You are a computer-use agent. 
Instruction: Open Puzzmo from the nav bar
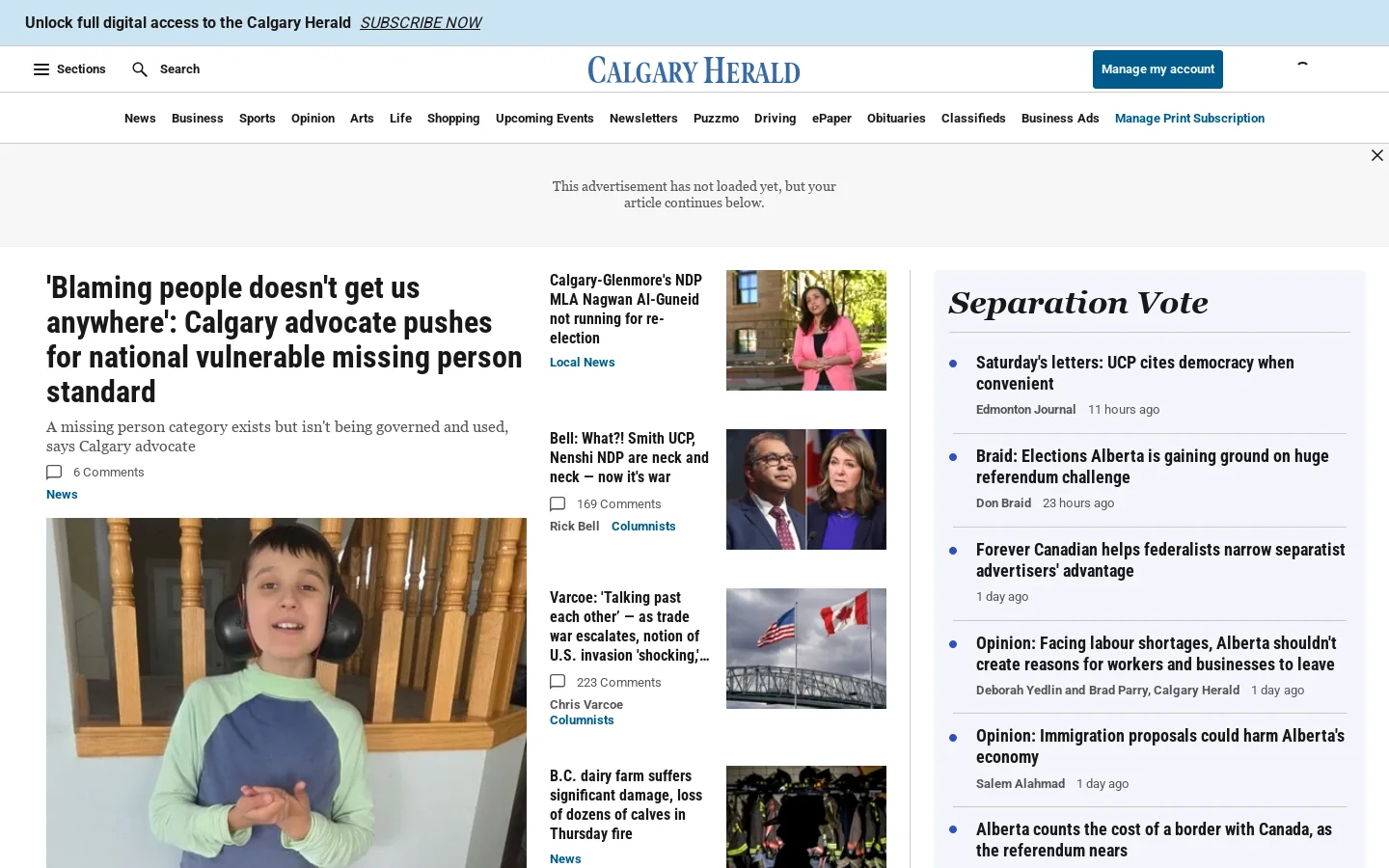coord(716,119)
